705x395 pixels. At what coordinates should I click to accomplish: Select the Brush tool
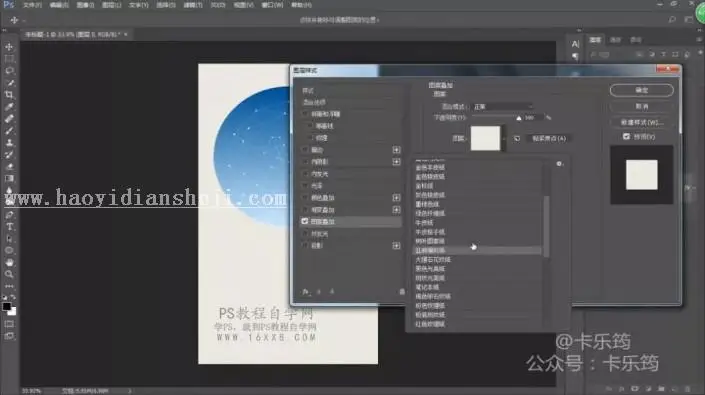tap(9, 131)
